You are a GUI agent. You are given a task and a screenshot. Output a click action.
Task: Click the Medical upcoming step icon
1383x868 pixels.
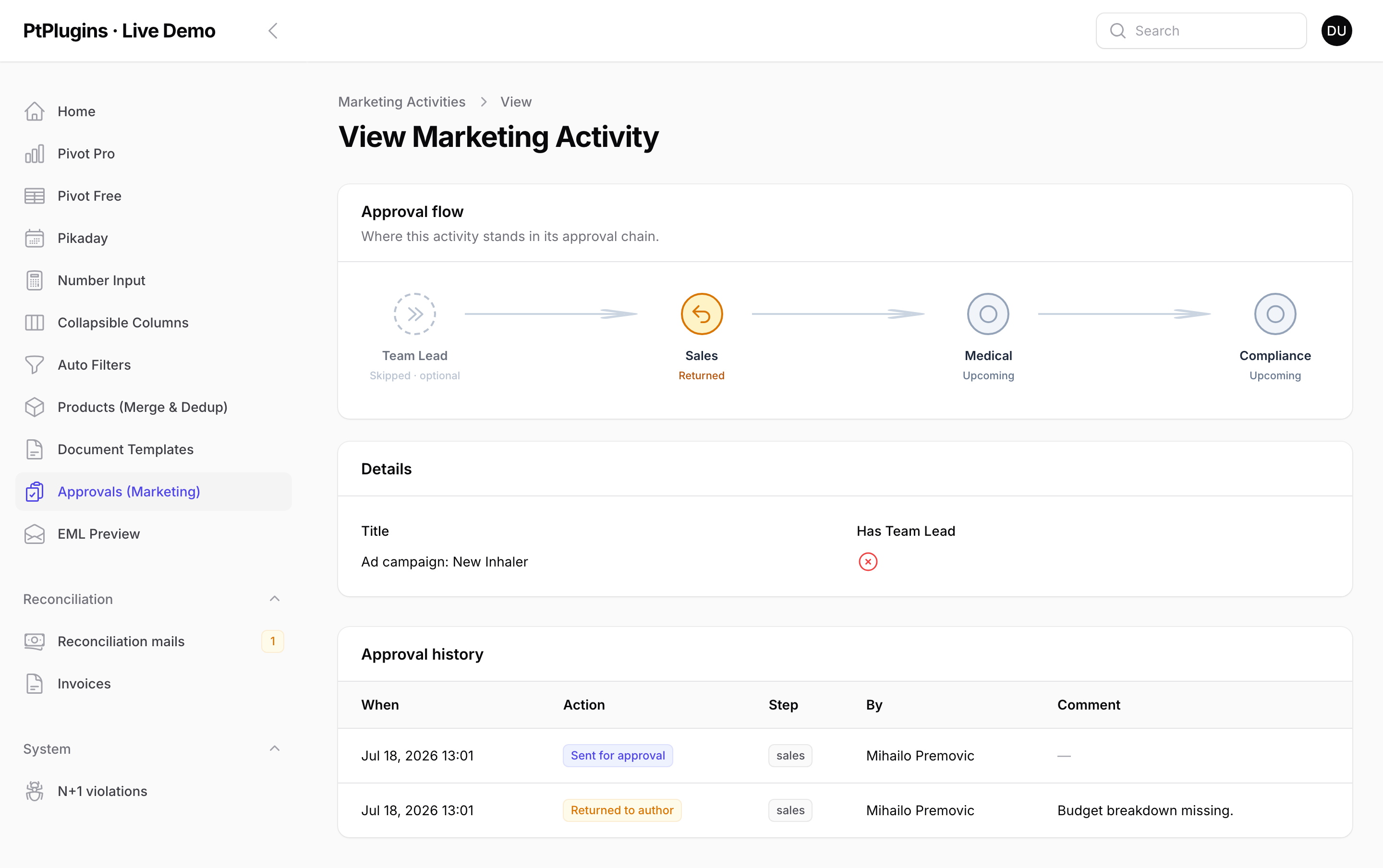pyautogui.click(x=988, y=314)
